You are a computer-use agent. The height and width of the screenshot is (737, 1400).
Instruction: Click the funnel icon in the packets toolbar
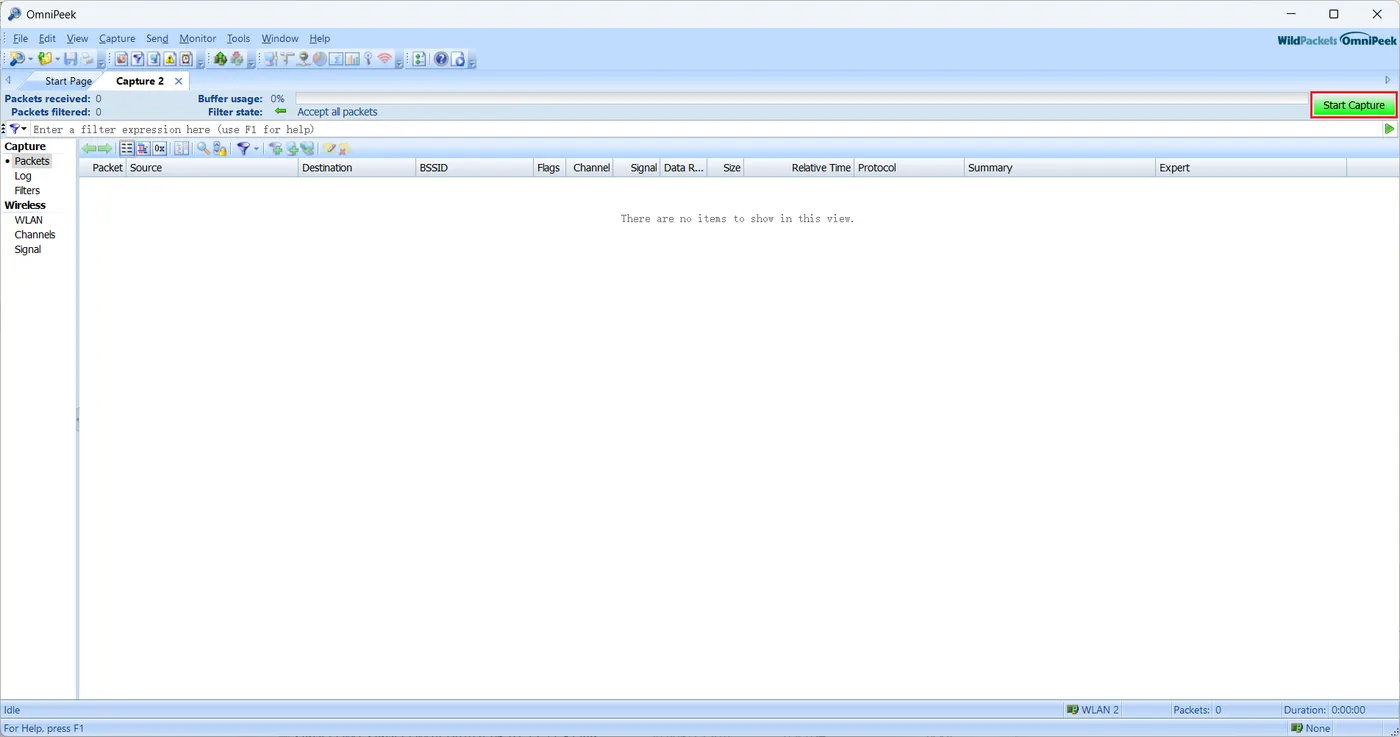pyautogui.click(x=243, y=149)
